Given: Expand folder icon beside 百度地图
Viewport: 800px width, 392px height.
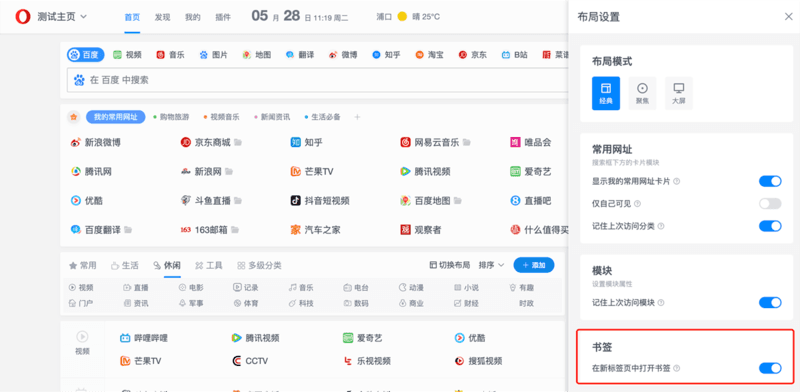Looking at the screenshot, I should (x=458, y=201).
